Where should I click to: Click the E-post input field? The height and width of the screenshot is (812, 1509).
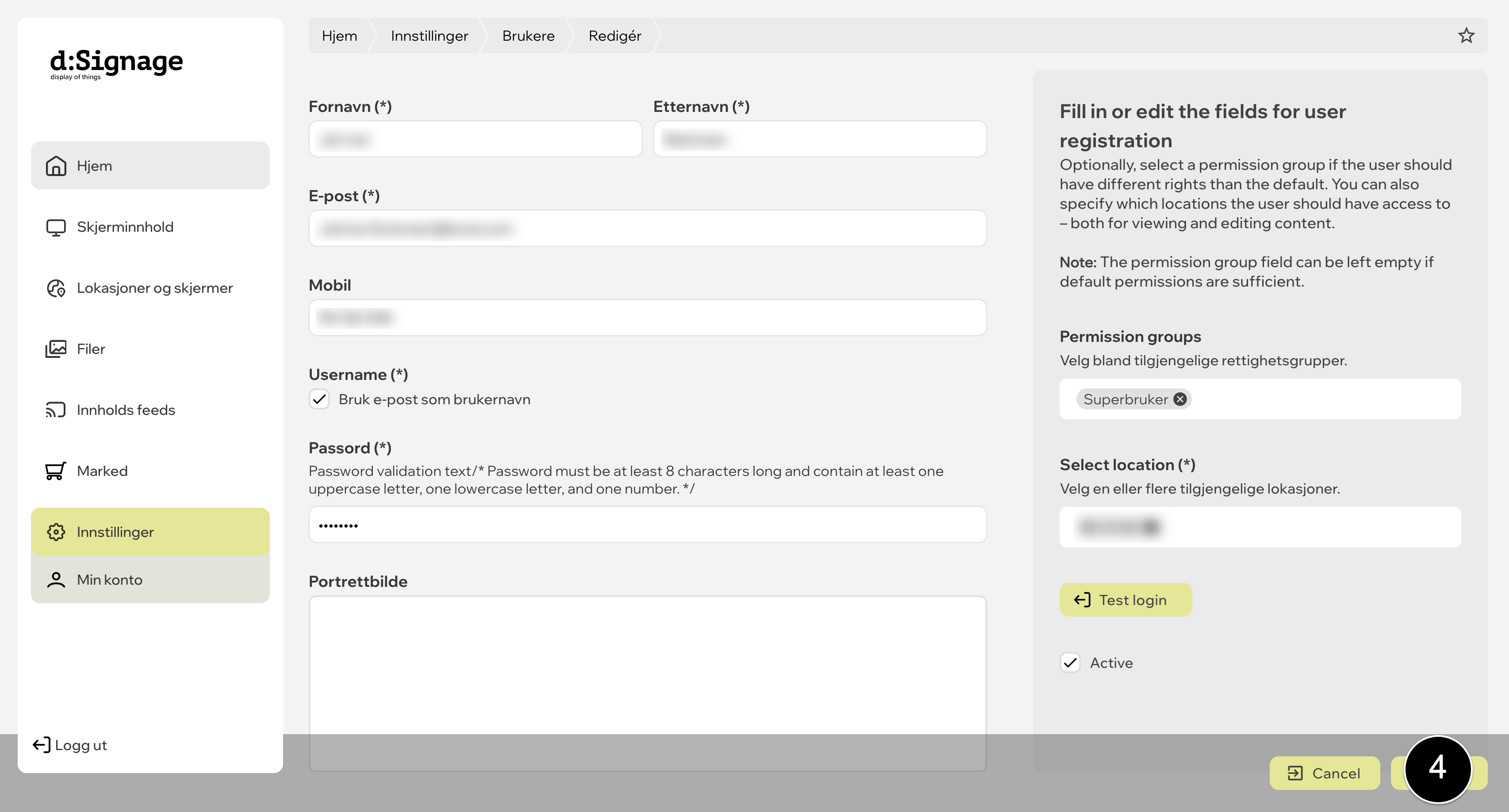click(647, 228)
